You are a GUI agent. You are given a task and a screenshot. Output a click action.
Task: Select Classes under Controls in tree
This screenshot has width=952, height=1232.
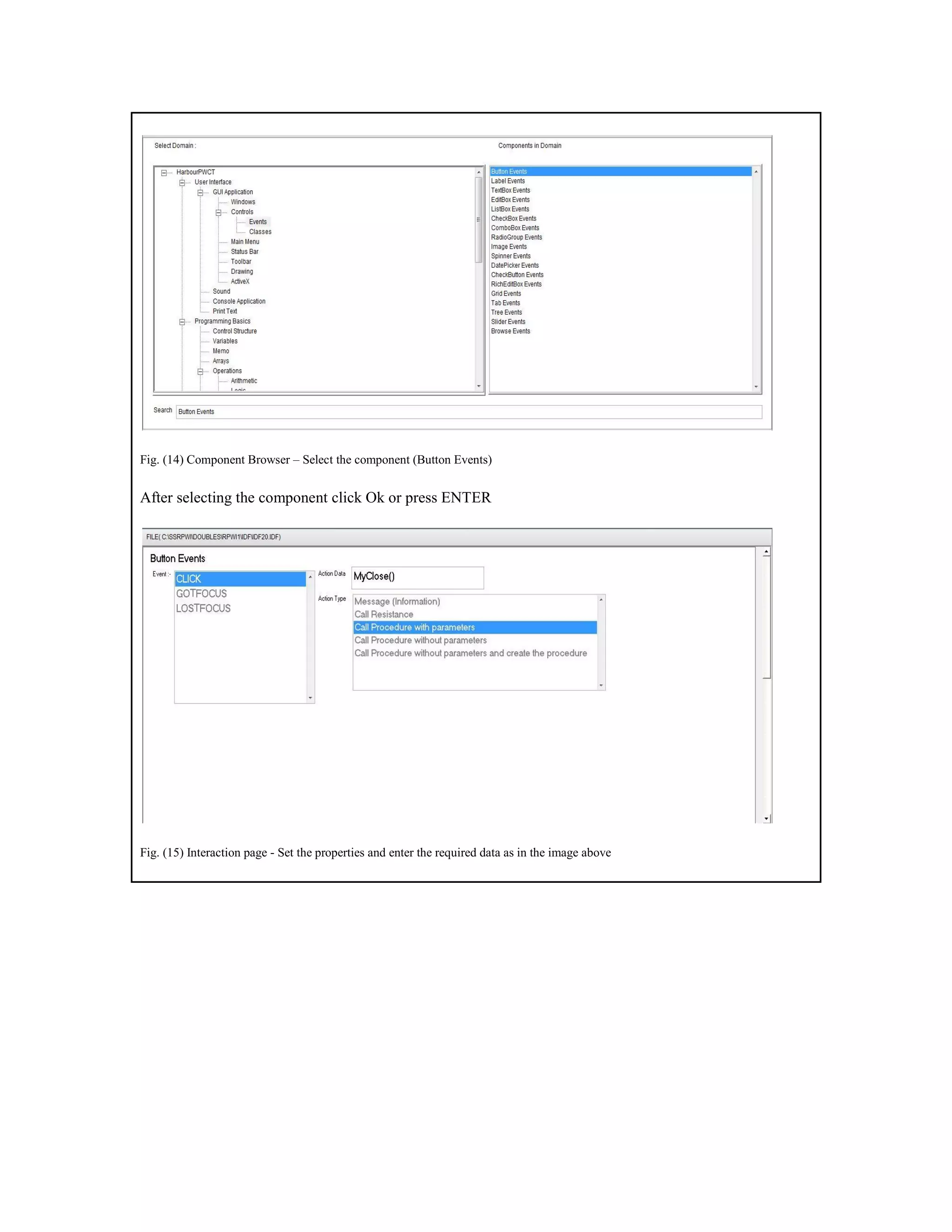click(260, 232)
